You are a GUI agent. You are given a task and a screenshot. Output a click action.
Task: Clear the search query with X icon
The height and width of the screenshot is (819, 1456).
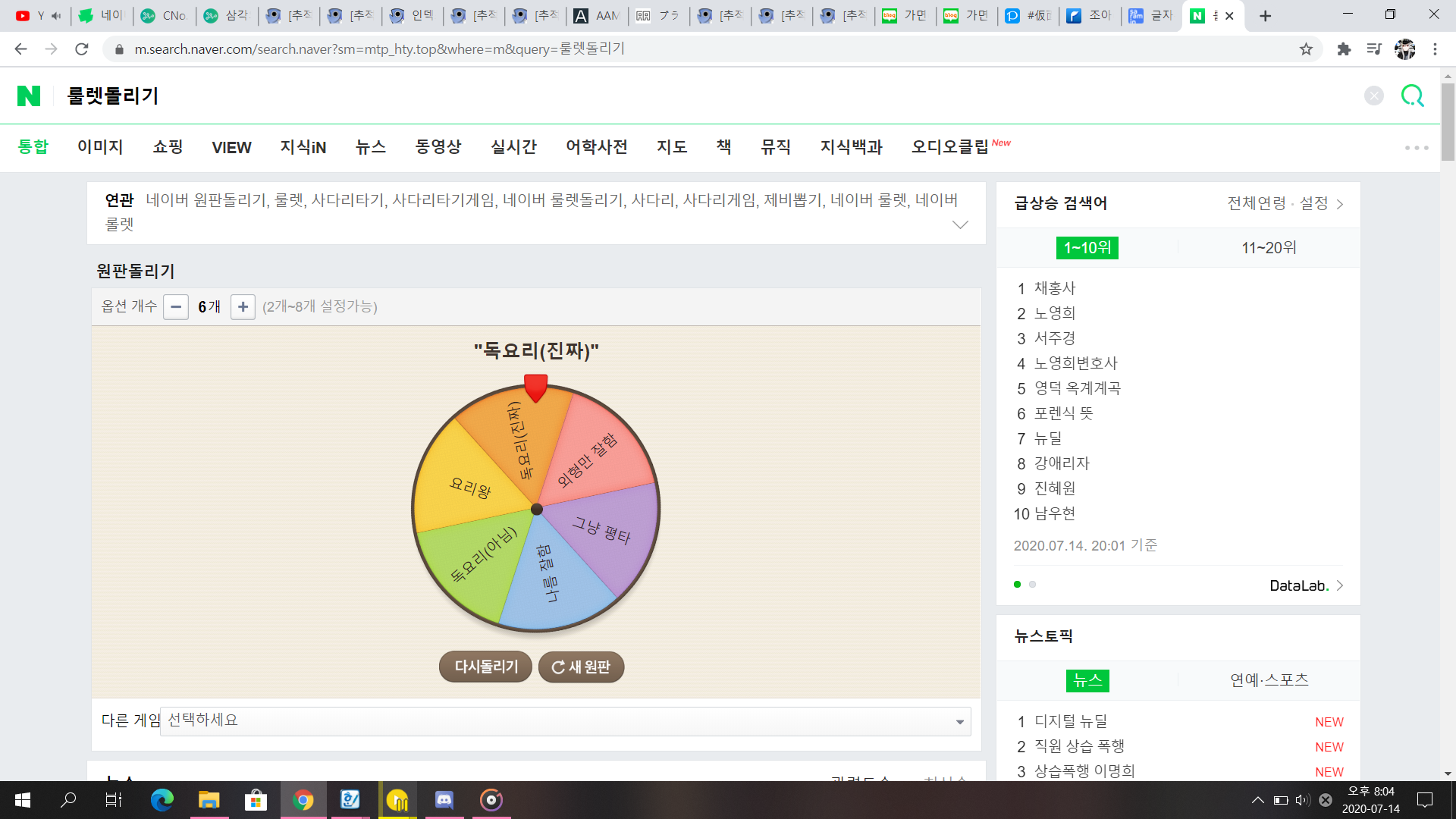pyautogui.click(x=1373, y=96)
